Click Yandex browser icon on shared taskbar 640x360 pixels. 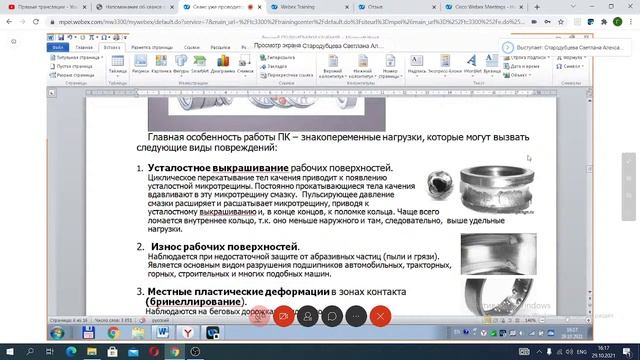pyautogui.click(x=188, y=333)
